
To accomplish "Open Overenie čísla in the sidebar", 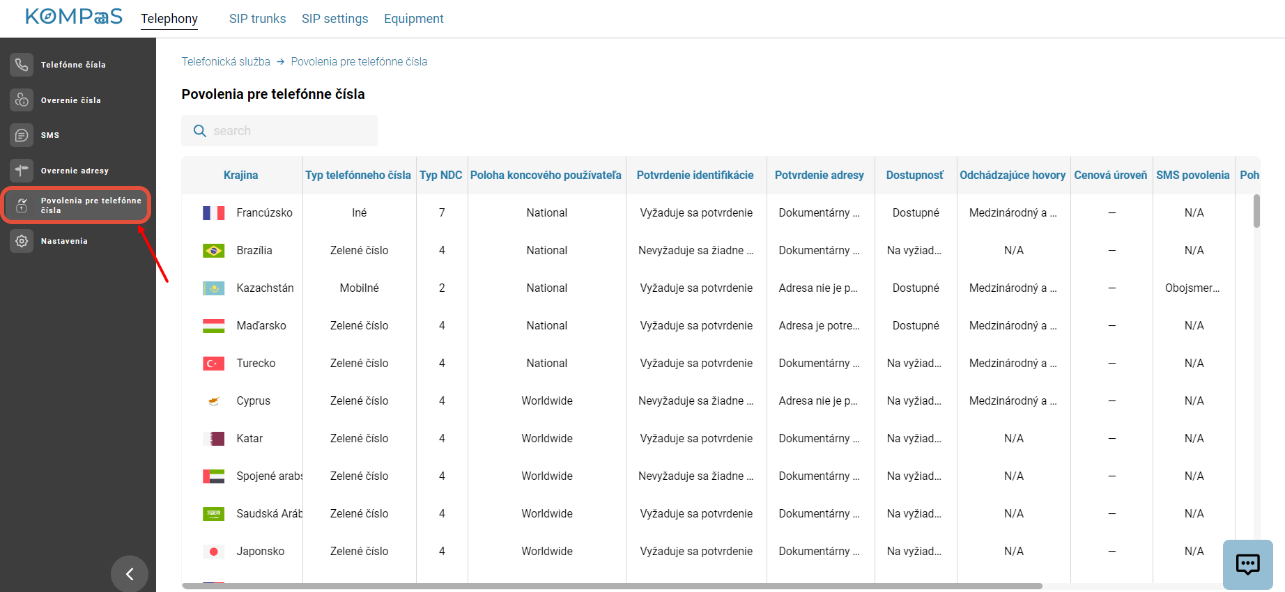I will pyautogui.click(x=71, y=100).
